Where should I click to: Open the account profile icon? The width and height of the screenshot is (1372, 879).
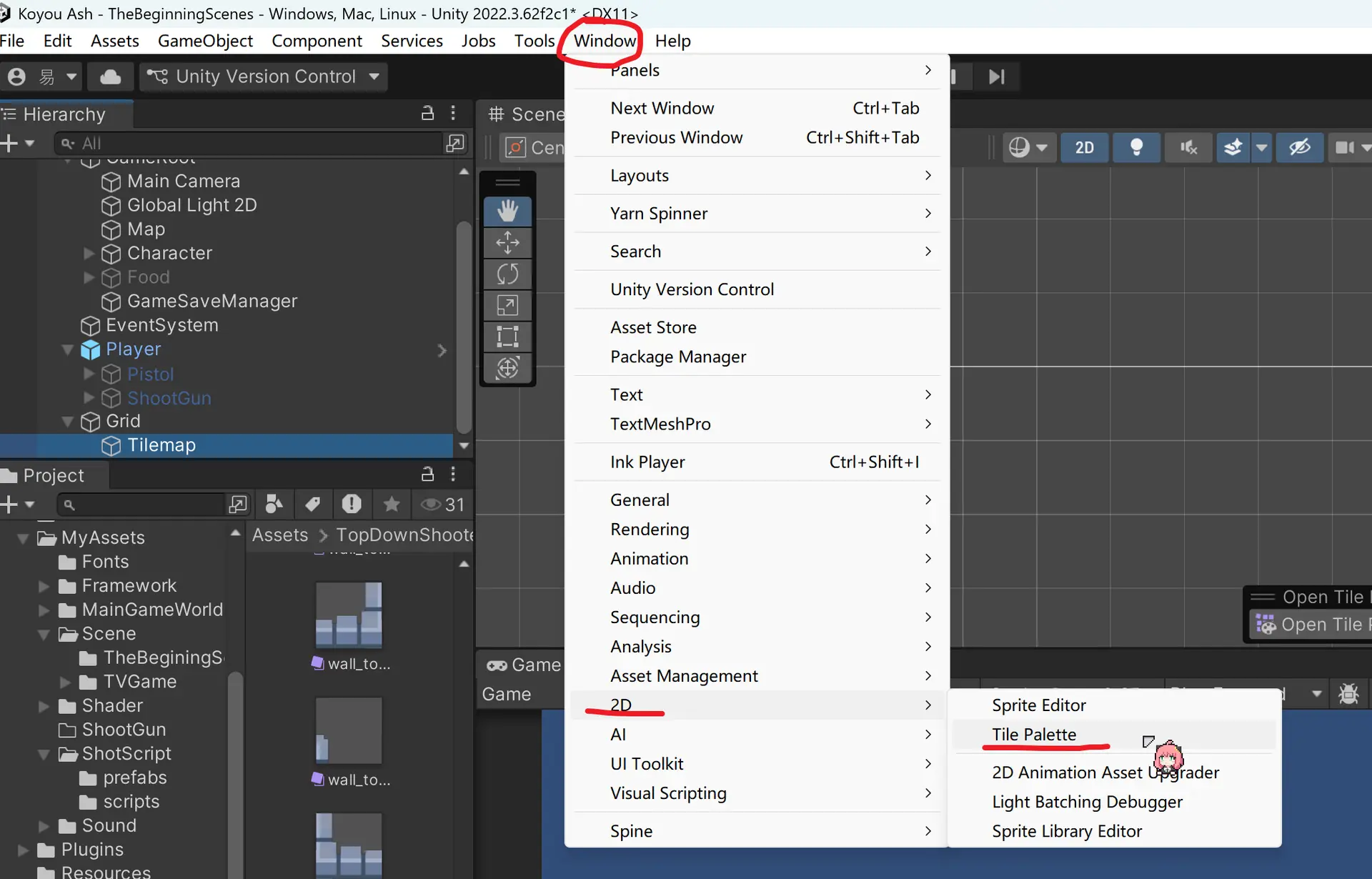16,76
